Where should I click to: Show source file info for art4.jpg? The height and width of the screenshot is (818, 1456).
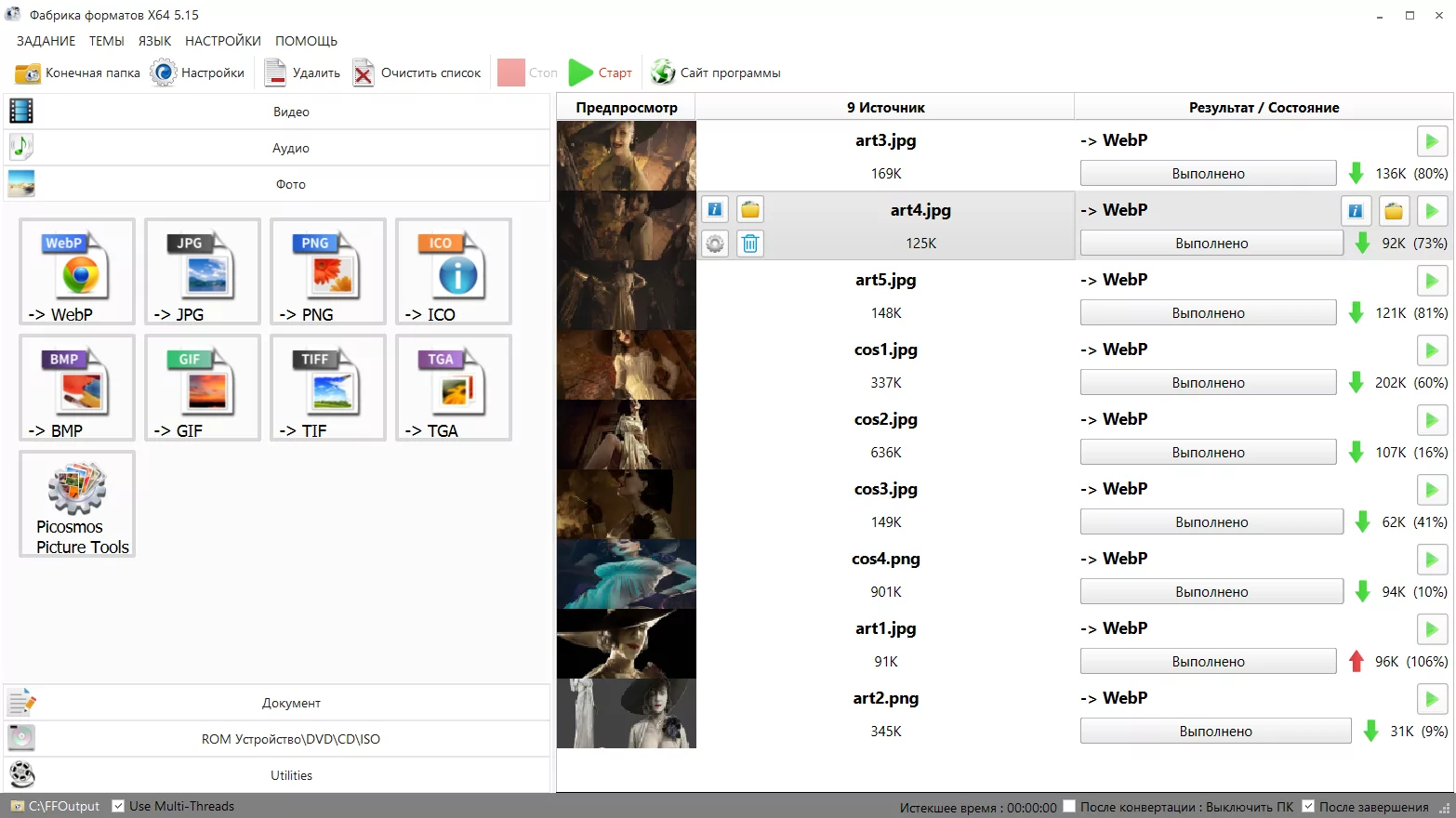(x=715, y=209)
